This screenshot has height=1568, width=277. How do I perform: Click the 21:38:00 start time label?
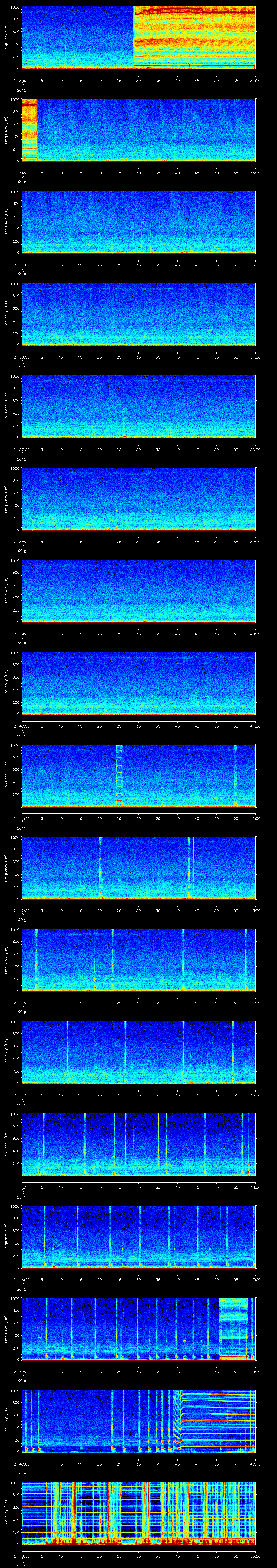tap(21, 542)
